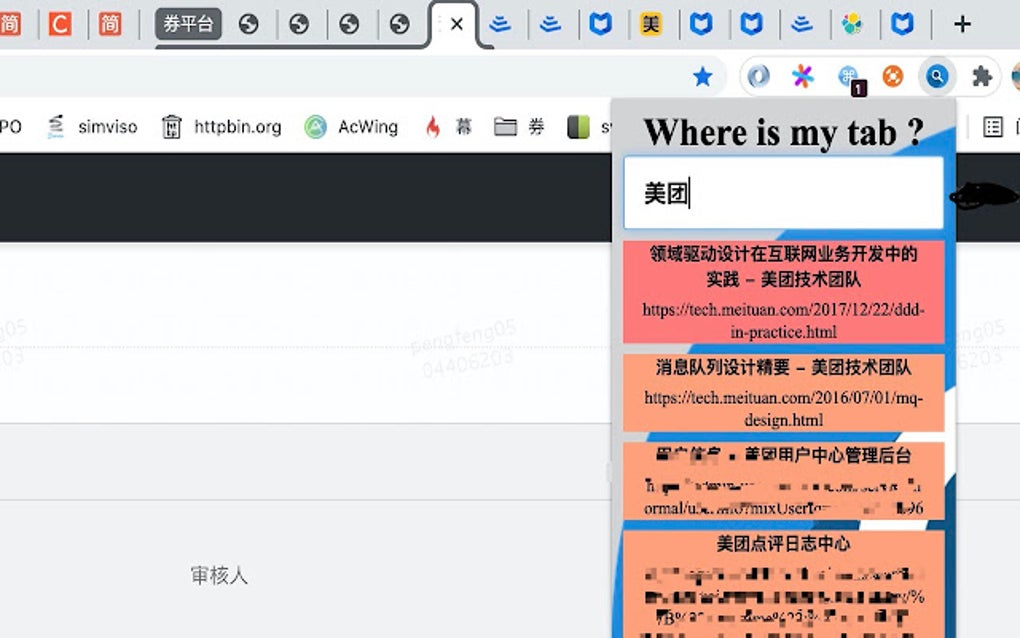
Task: Click the silver ring extension icon
Action: (758, 75)
